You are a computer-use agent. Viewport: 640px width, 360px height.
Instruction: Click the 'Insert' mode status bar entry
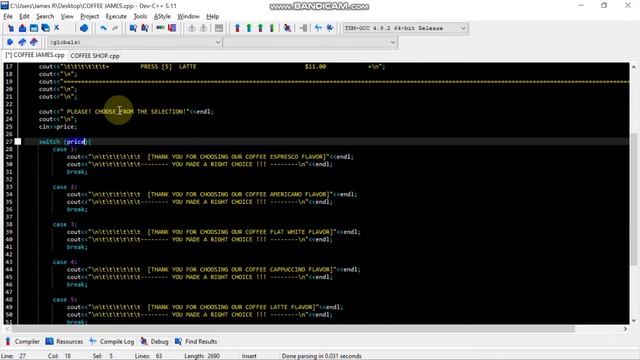point(249,356)
